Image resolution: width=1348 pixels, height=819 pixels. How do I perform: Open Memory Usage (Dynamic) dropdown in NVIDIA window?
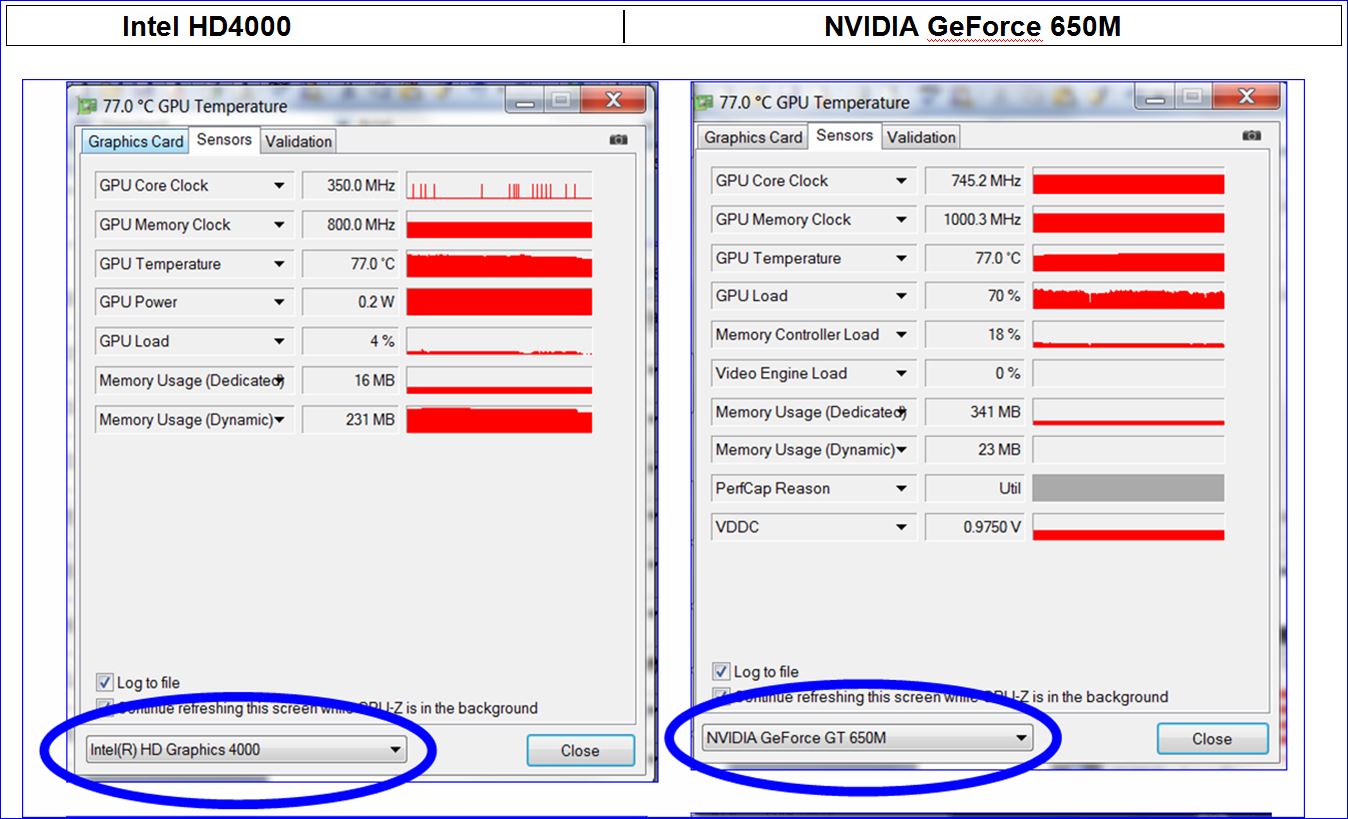901,450
